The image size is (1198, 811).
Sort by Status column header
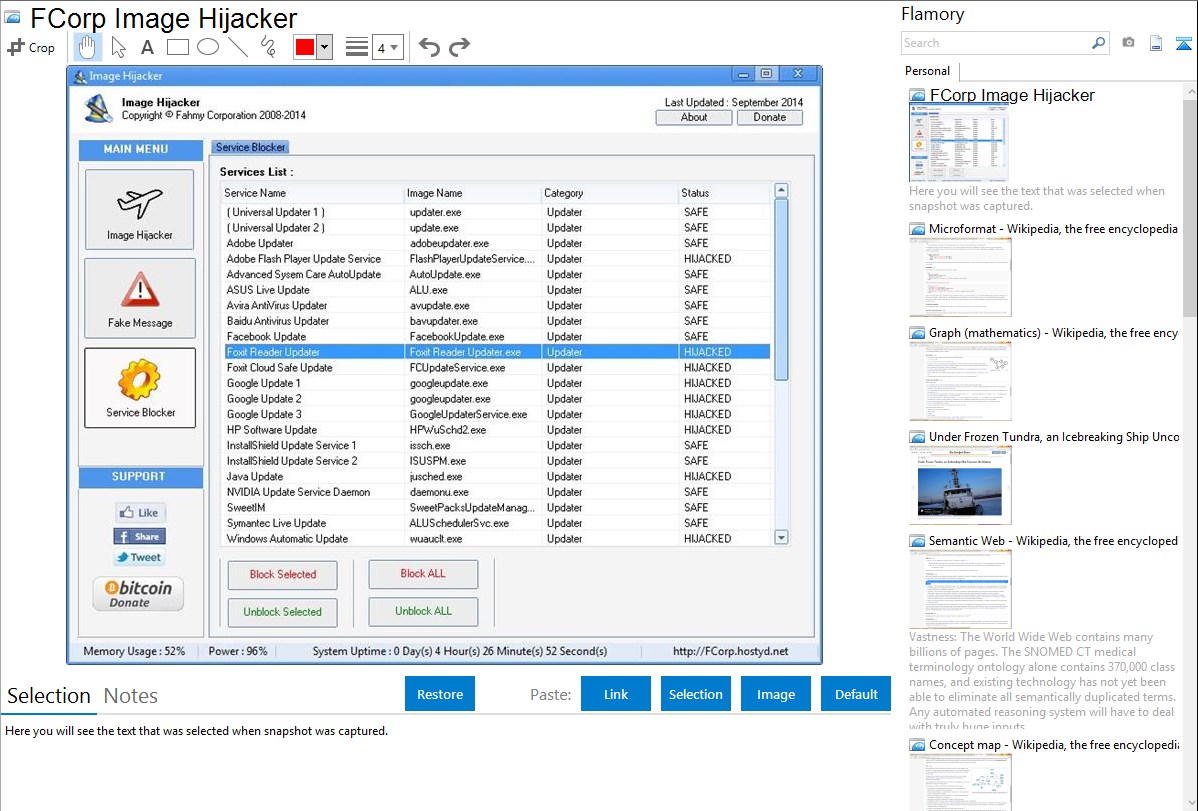724,193
